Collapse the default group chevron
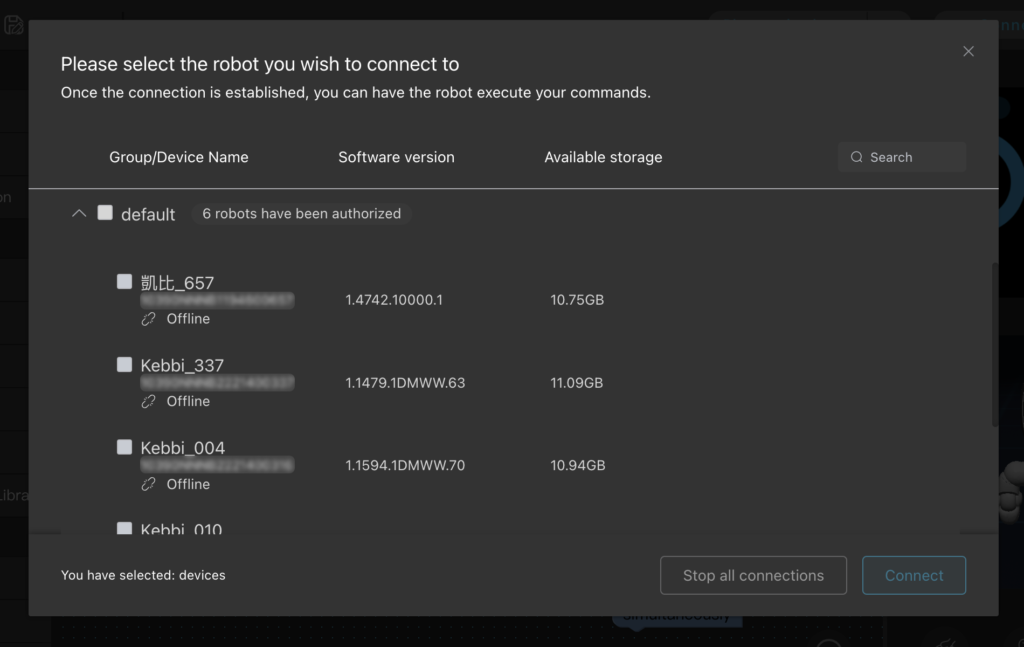 [x=79, y=213]
